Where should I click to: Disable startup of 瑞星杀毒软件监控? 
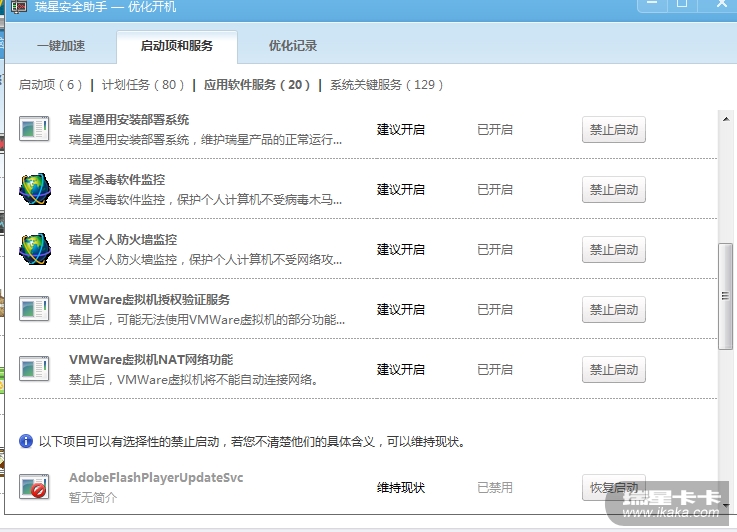(x=614, y=190)
